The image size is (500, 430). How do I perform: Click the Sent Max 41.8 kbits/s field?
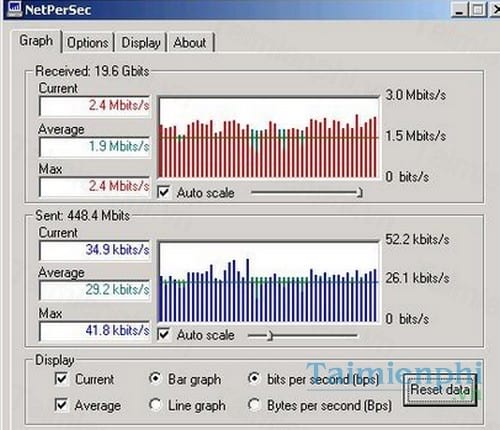tap(95, 331)
